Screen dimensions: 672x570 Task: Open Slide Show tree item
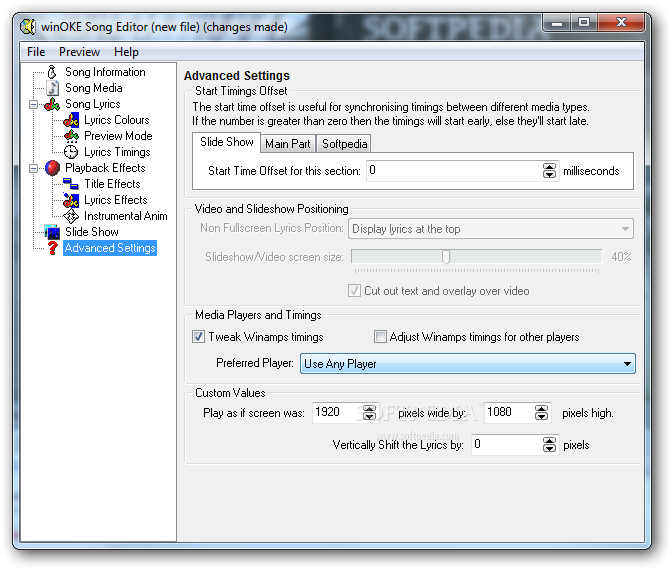tap(92, 232)
